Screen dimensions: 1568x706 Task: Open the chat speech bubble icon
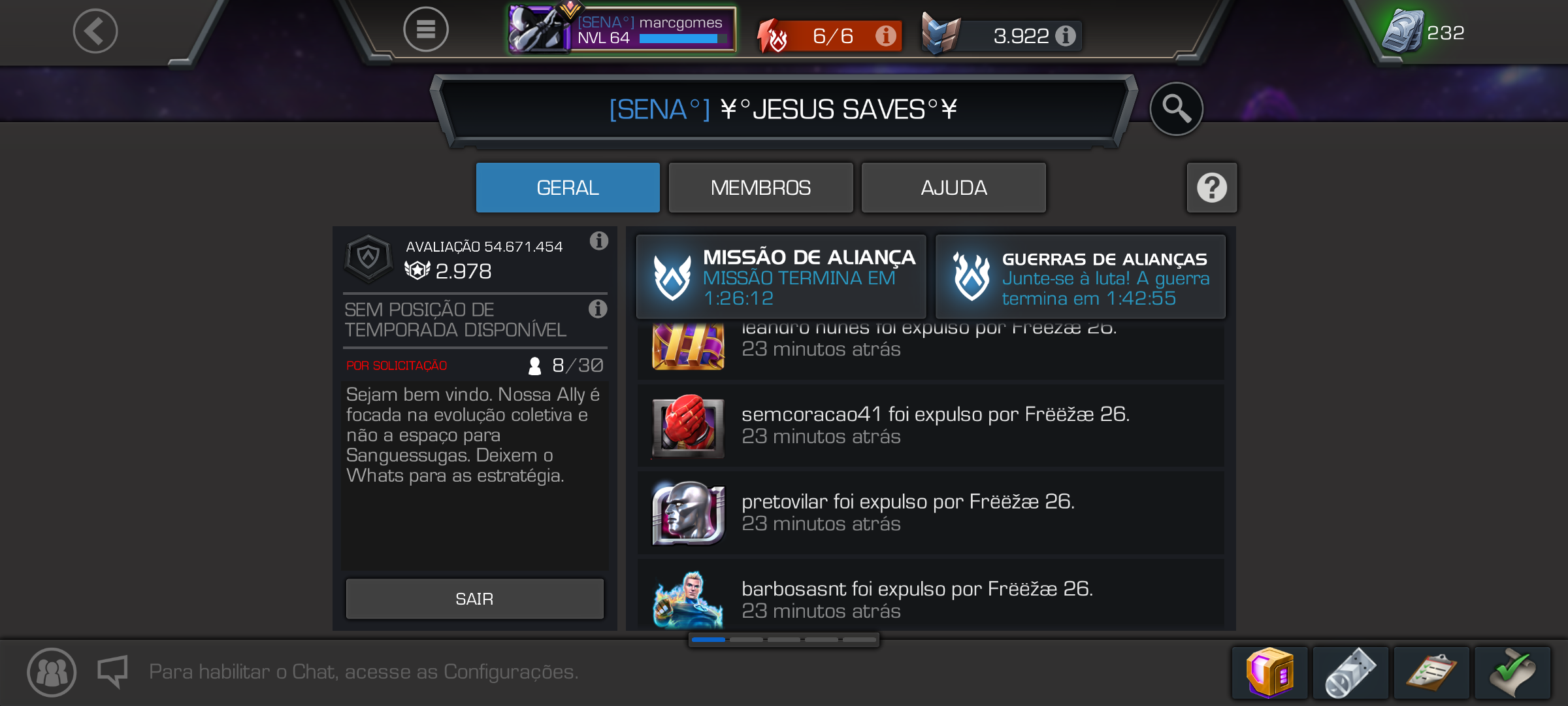point(112,671)
